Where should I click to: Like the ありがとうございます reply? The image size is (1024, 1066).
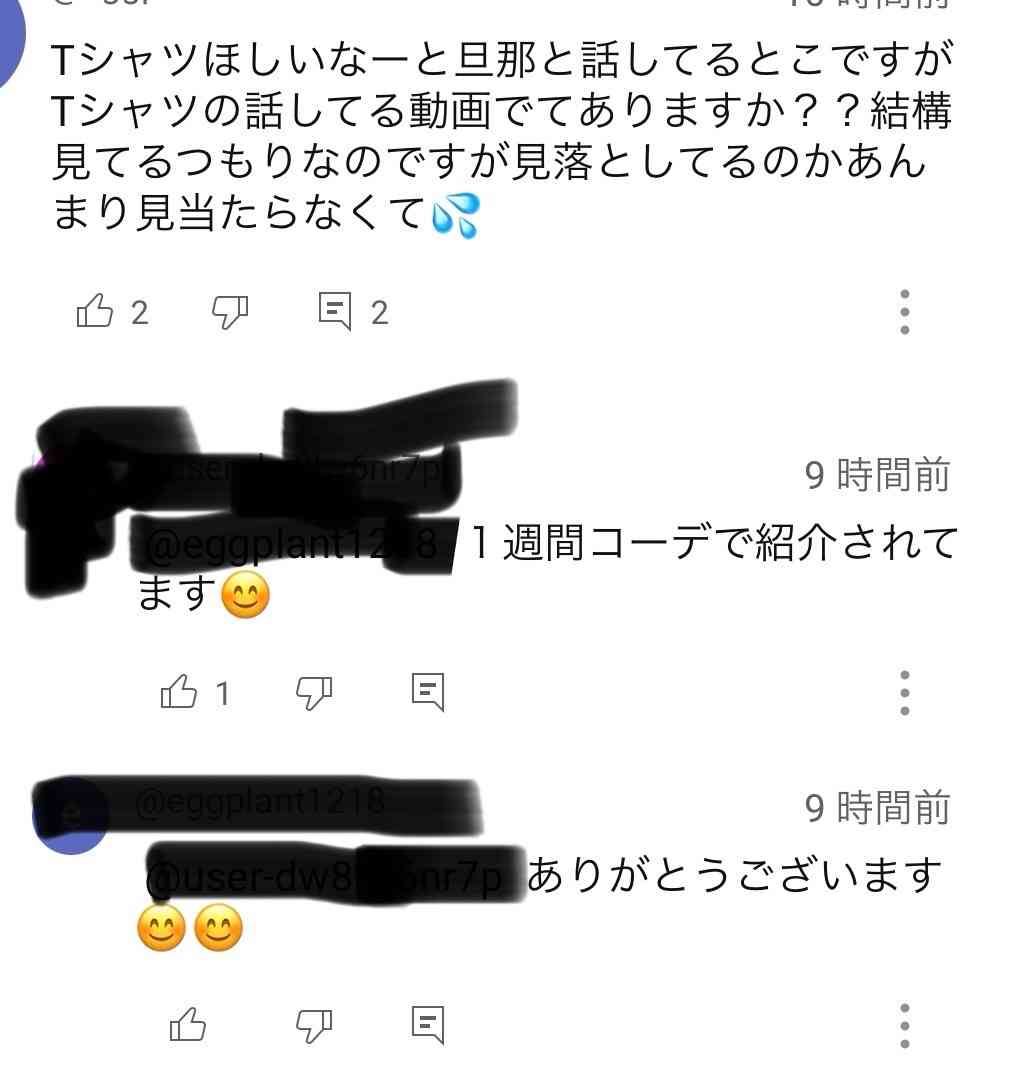pos(187,1025)
